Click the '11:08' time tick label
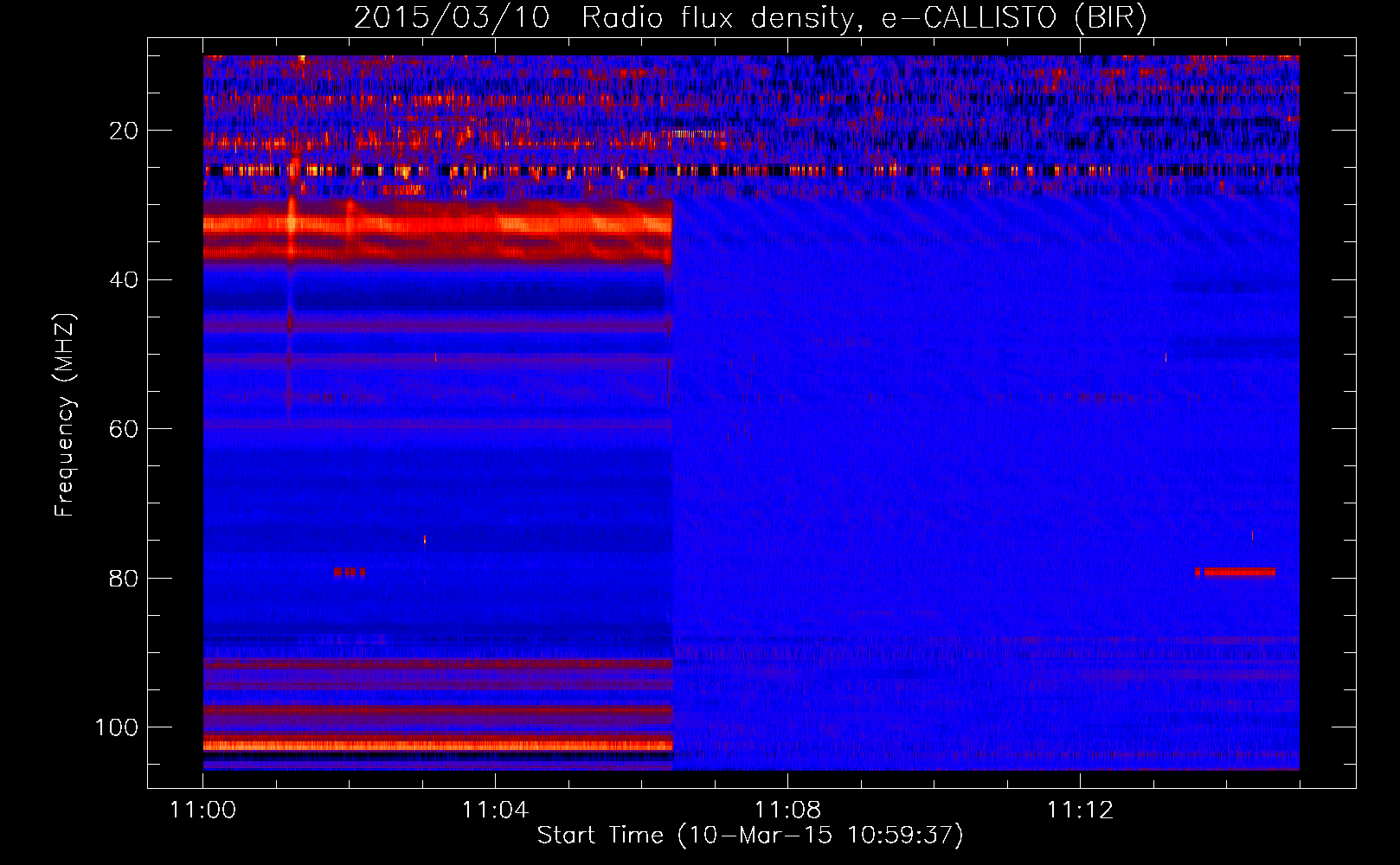This screenshot has width=1400, height=865. (x=787, y=811)
